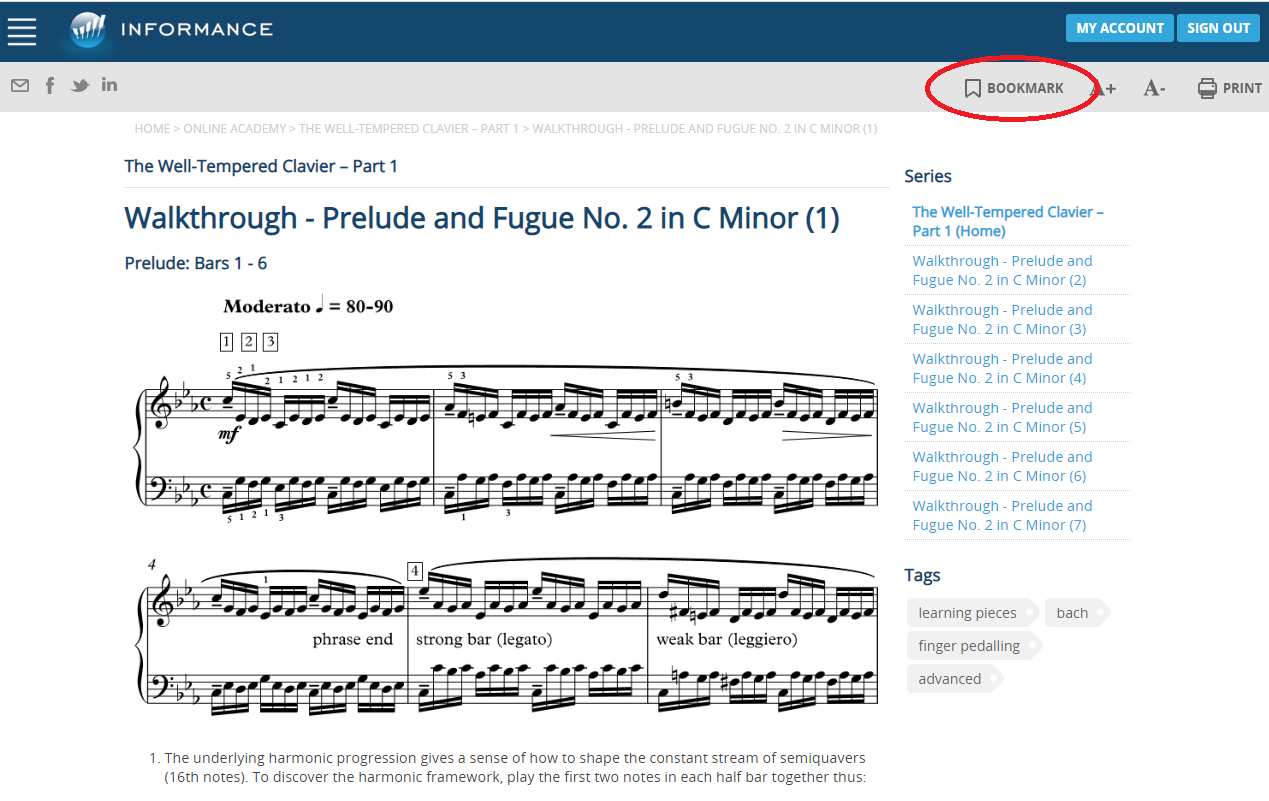
Task: Click the current page breadcrumb 'Walkthrough - Prelude and Fugue No. 2 in C Minor (1)'
Action: (x=705, y=129)
